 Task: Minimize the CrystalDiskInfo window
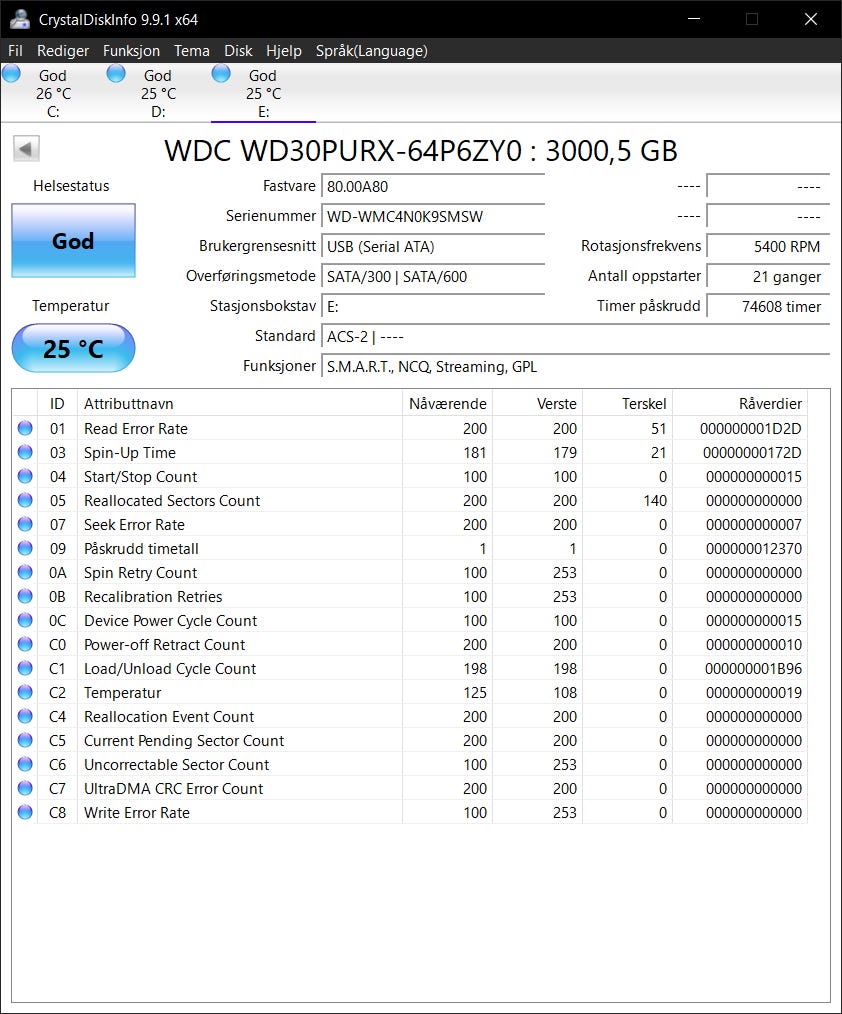(x=694, y=19)
